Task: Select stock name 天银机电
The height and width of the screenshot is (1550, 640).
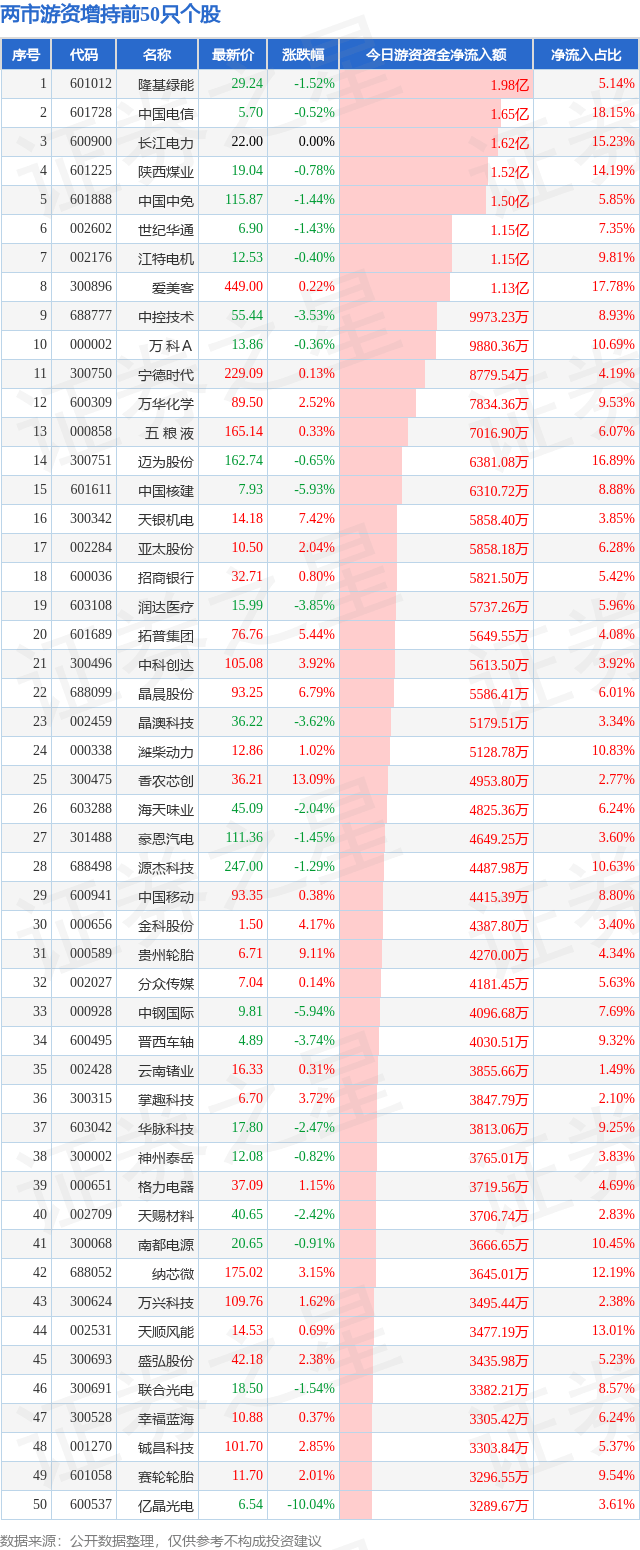Action: tap(166, 519)
